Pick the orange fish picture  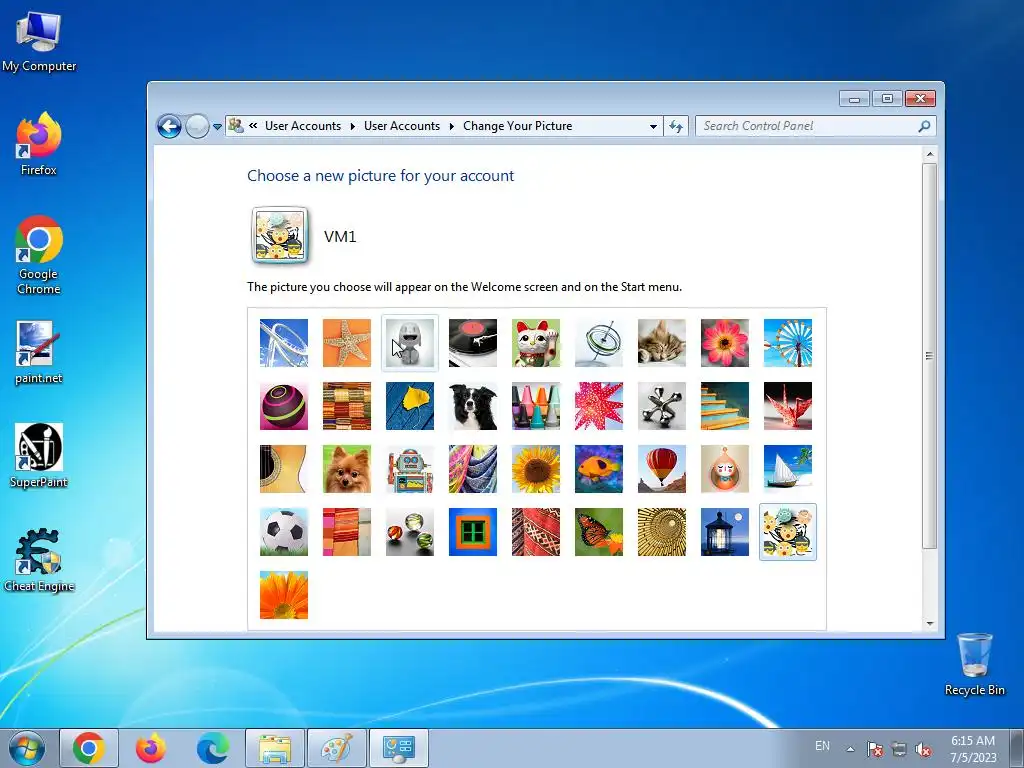coord(599,469)
